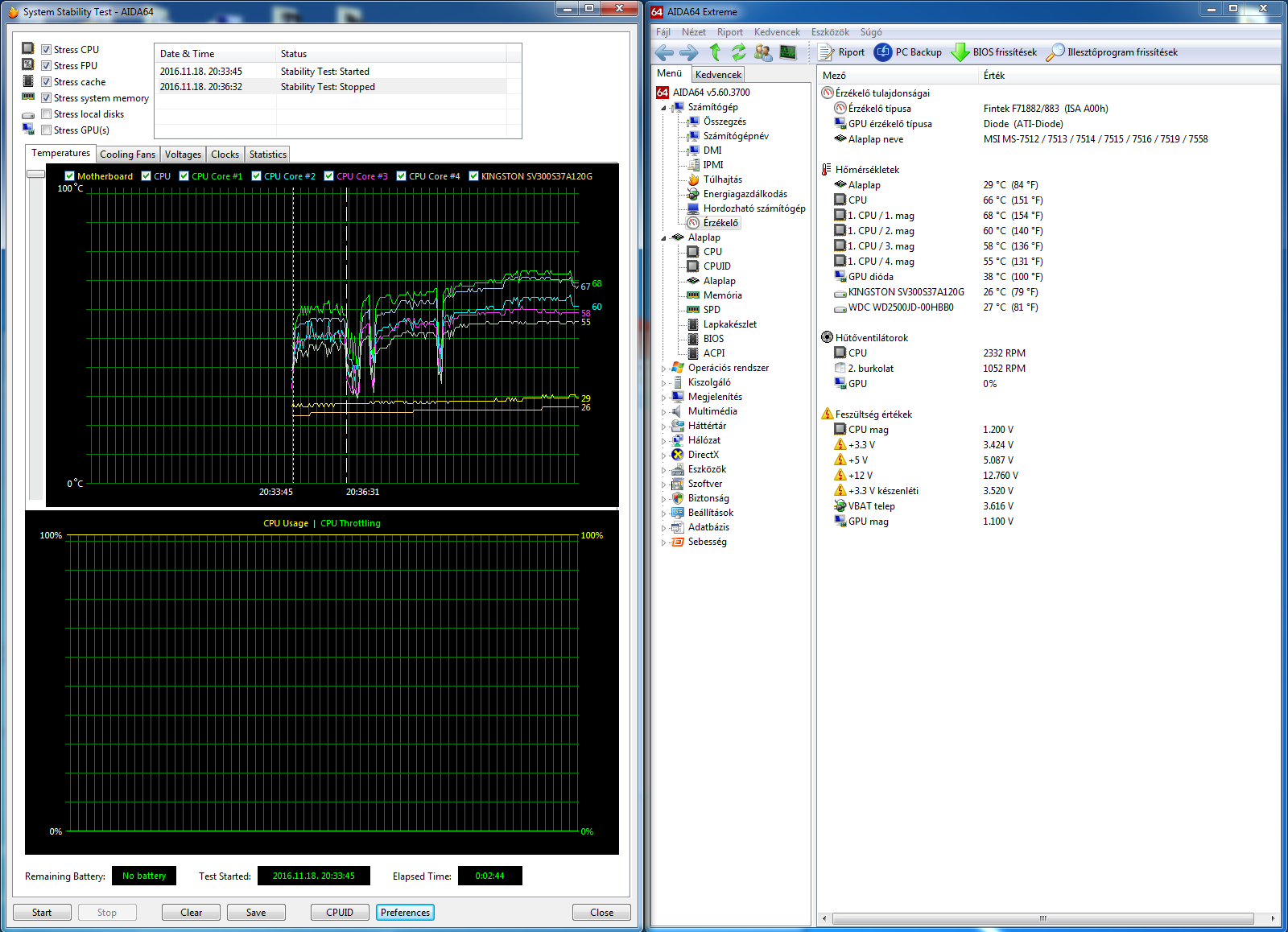Expand Kiszolgáló tree node
This screenshot has height=932, width=1288.
(664, 383)
